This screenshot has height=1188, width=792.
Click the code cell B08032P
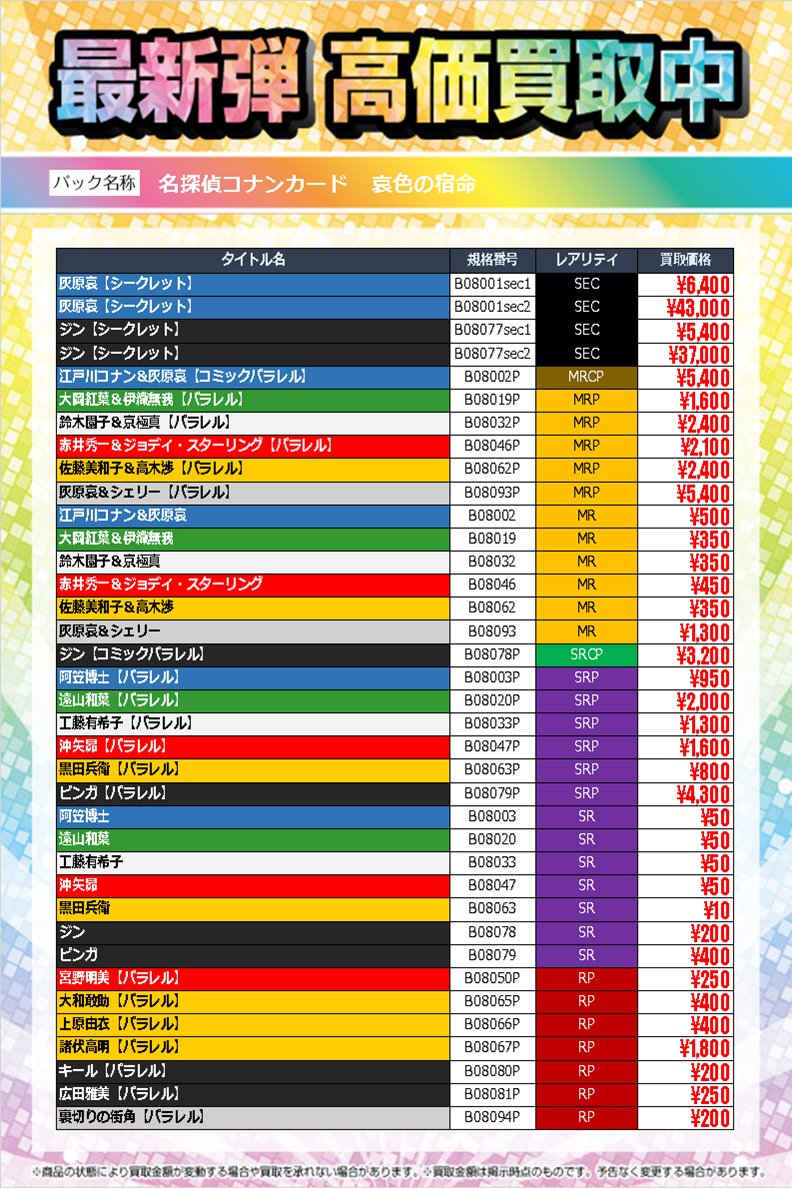pyautogui.click(x=493, y=423)
